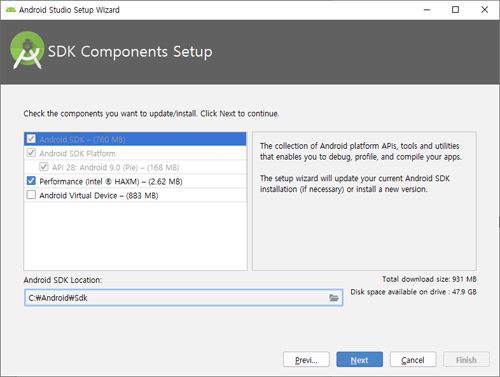
Task: Minimize the Setup Wizard window
Action: coord(427,10)
